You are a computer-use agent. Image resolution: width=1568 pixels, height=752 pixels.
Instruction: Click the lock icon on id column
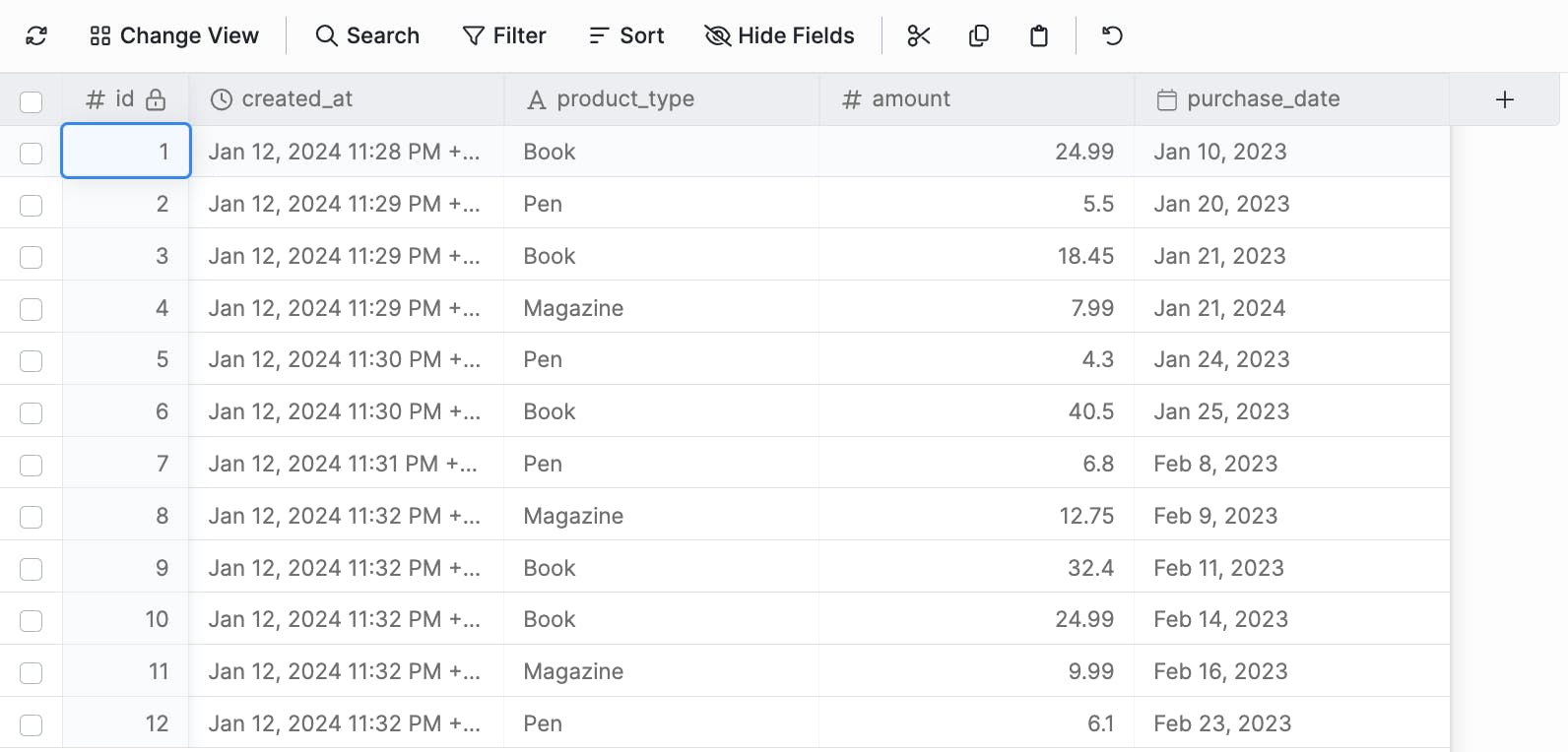tap(156, 99)
